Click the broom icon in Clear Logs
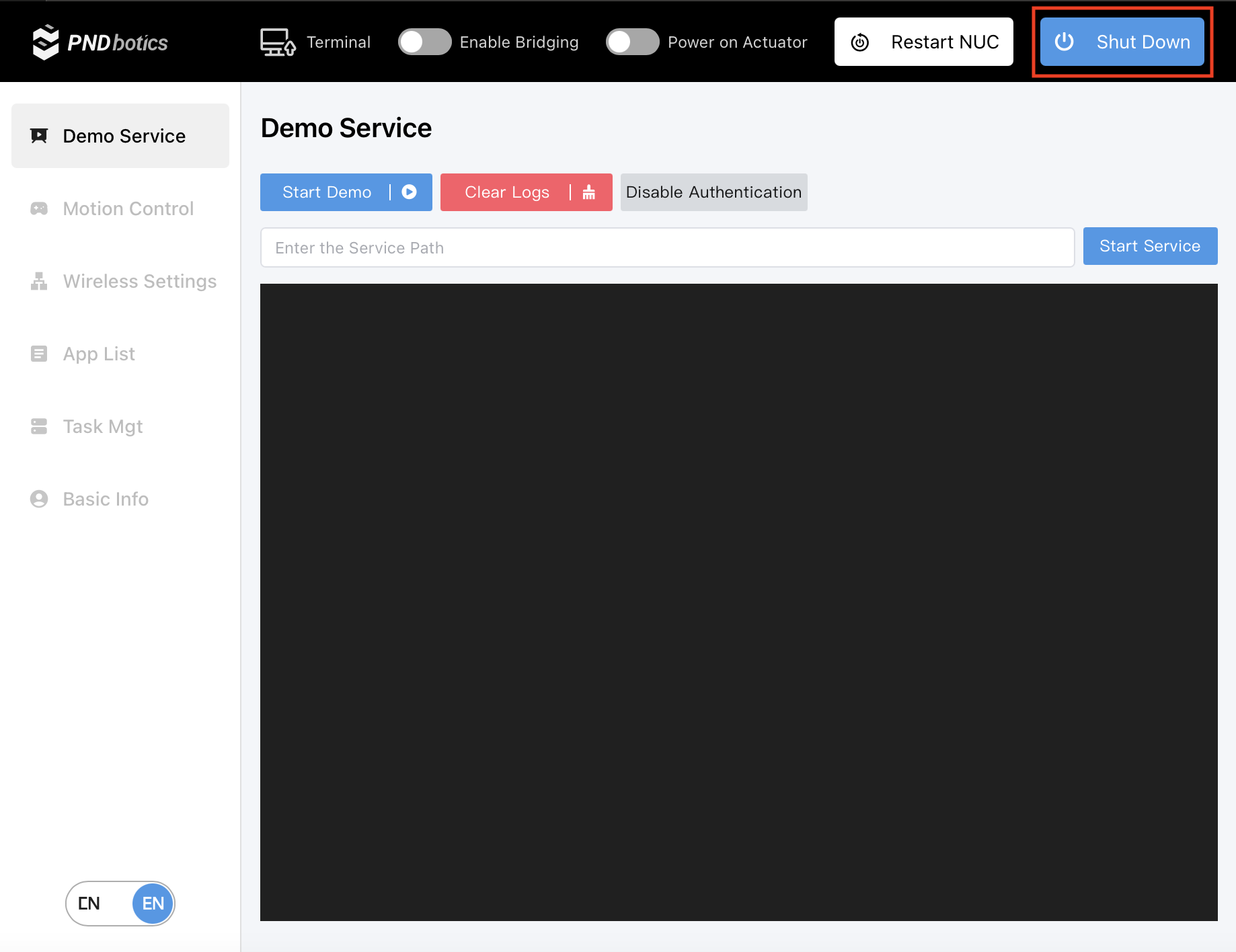This screenshot has height=952, width=1236. (589, 192)
